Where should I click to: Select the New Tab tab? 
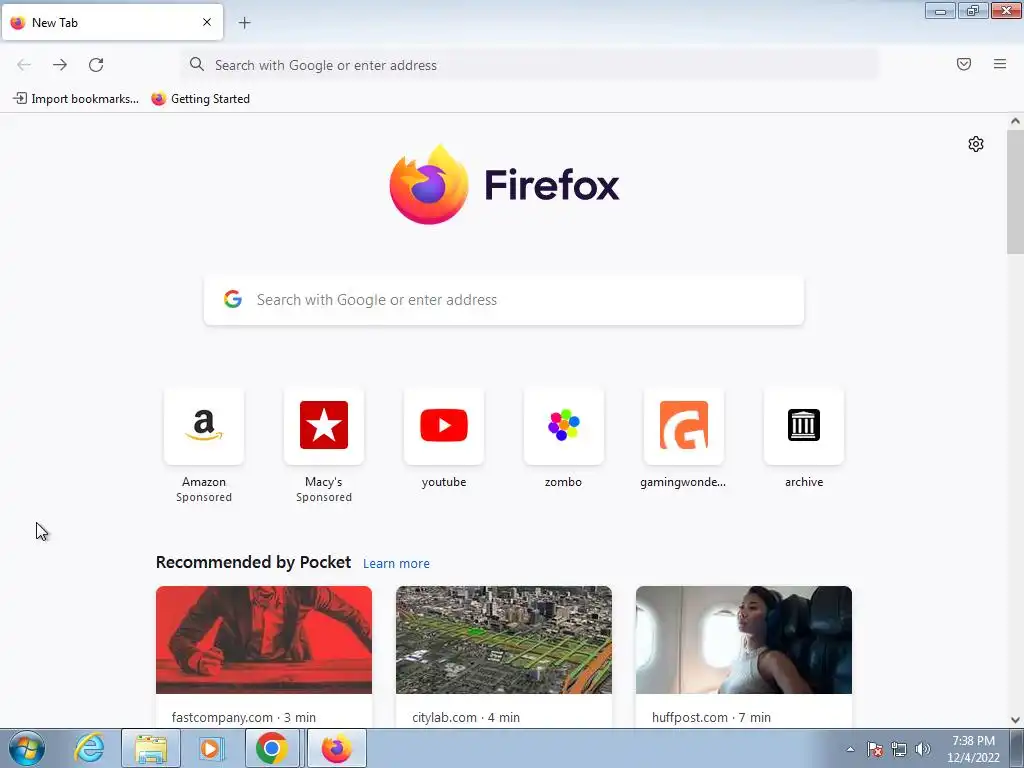coord(112,22)
